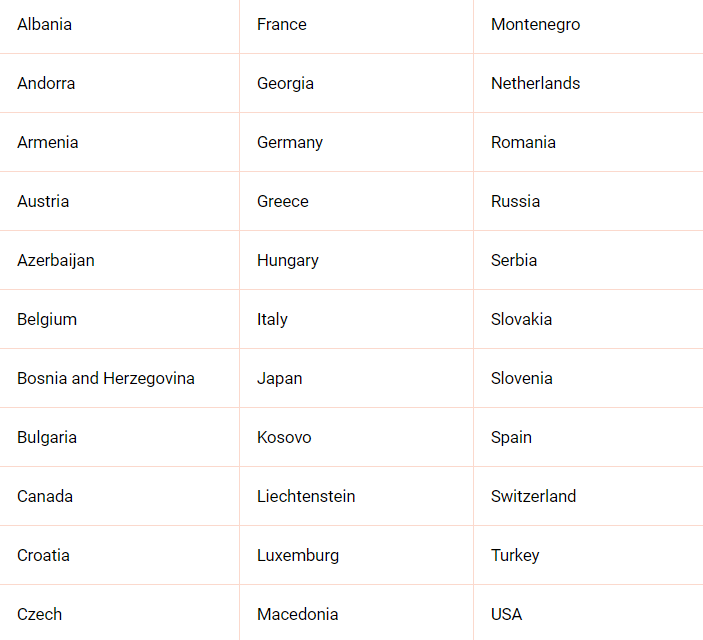Click the Luxemburg cell
Image resolution: width=703 pixels, height=640 pixels.
(x=298, y=556)
